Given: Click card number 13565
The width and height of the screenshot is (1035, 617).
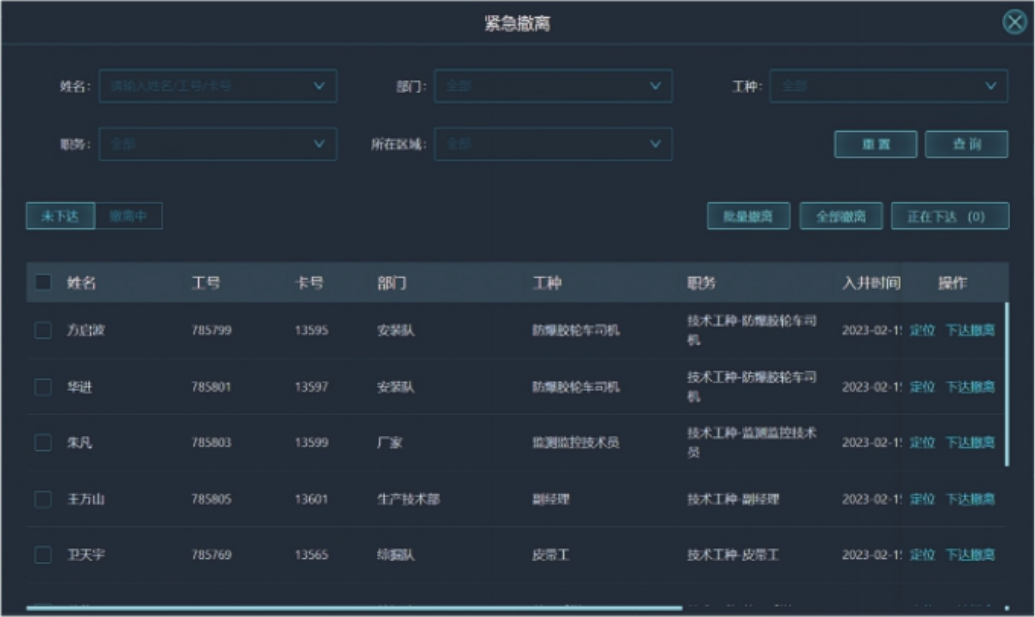Looking at the screenshot, I should pyautogui.click(x=311, y=554).
